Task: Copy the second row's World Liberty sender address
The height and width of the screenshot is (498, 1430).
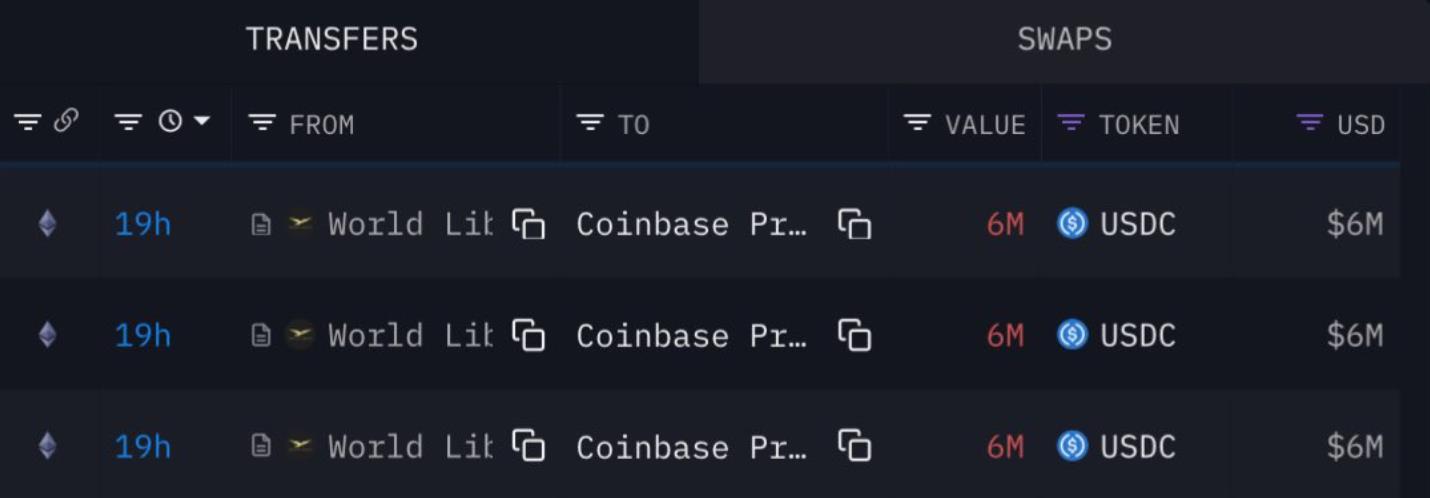Action: tap(528, 335)
